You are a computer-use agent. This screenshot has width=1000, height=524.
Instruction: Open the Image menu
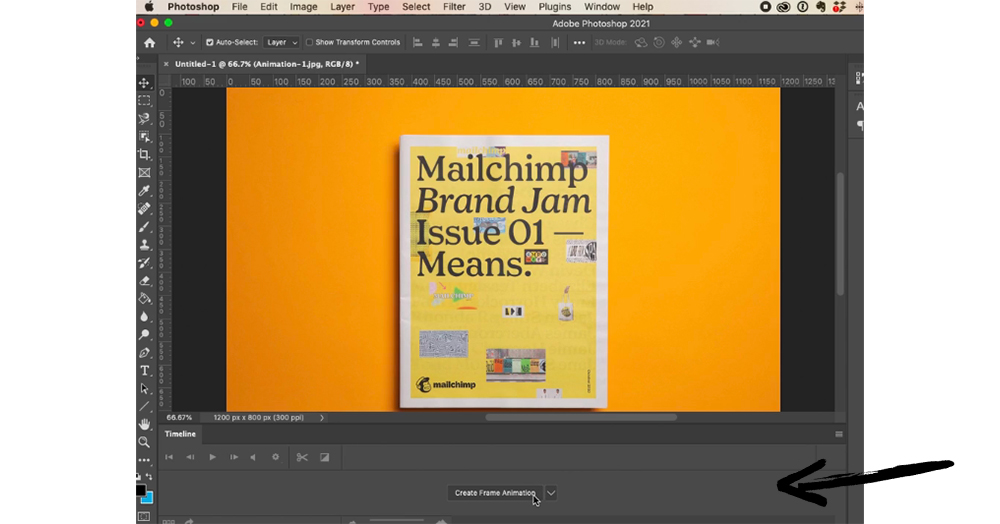point(304,6)
